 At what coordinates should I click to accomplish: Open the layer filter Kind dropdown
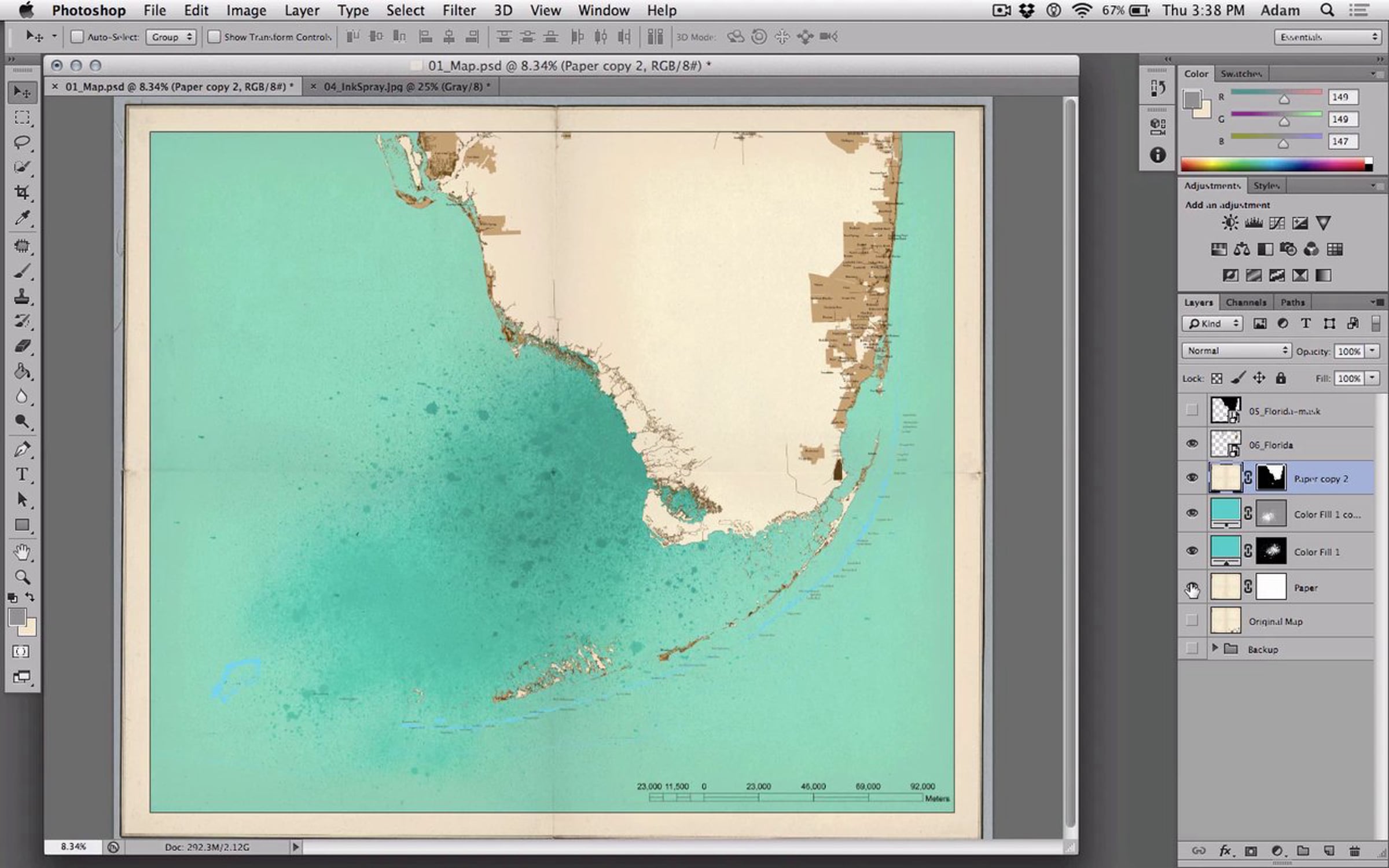[1212, 323]
